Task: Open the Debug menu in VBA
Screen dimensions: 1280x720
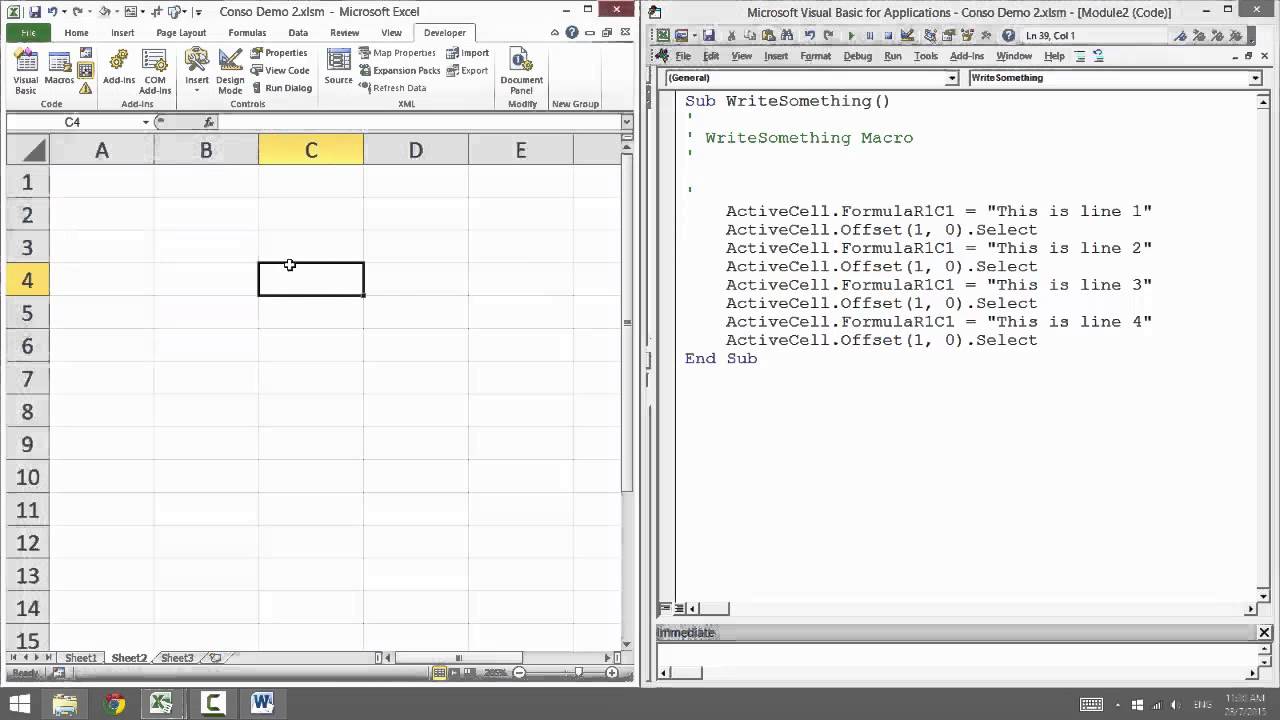Action: click(x=857, y=56)
